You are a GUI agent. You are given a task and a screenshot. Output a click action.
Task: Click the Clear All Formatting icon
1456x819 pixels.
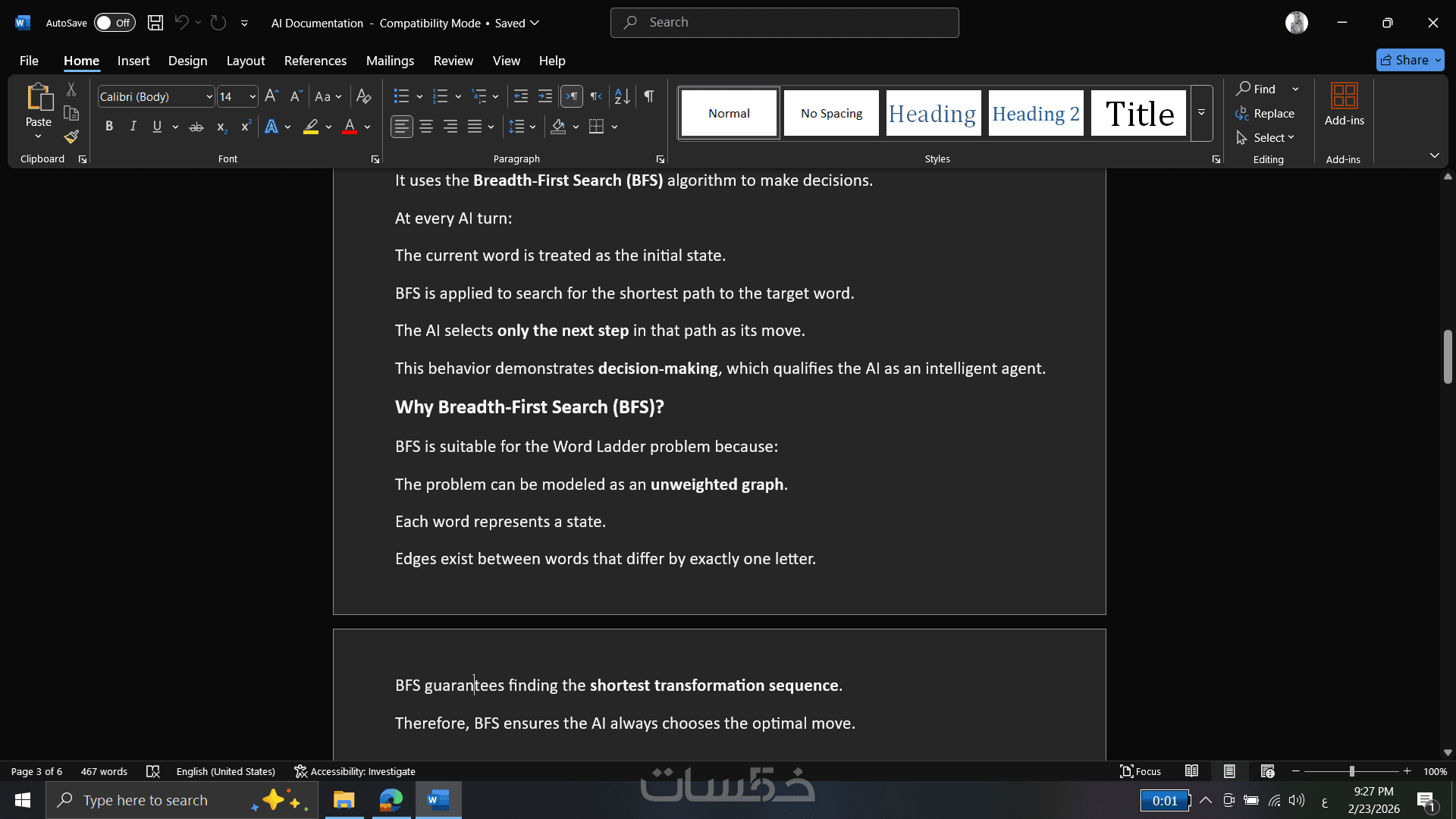point(364,96)
